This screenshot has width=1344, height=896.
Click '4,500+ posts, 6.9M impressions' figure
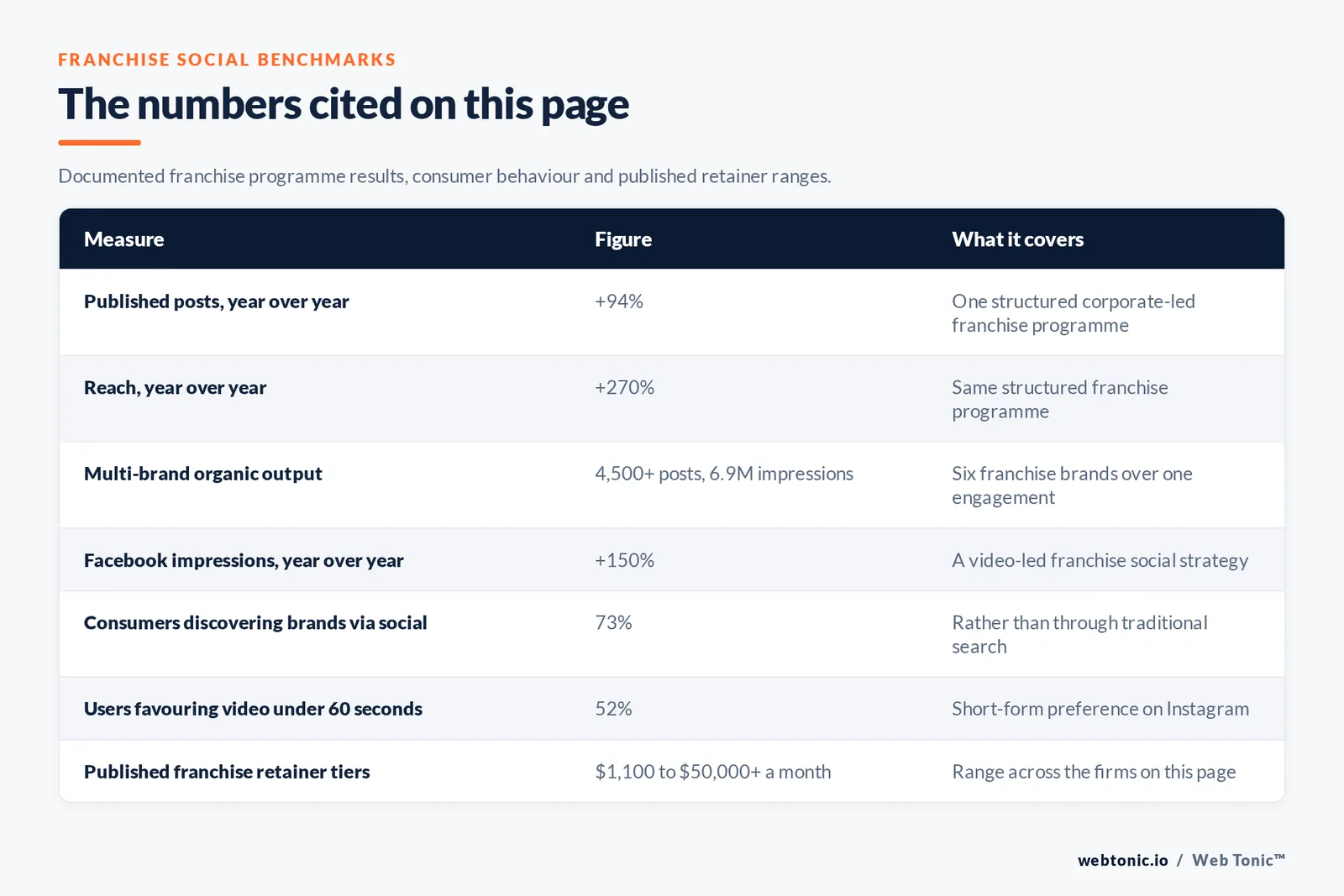click(x=723, y=474)
